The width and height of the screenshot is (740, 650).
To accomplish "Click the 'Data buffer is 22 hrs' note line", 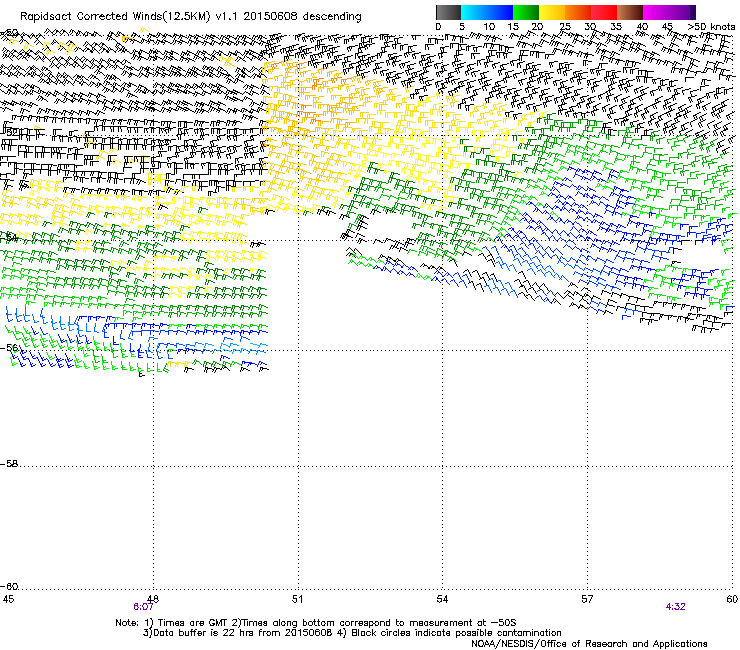I will tap(352, 633).
